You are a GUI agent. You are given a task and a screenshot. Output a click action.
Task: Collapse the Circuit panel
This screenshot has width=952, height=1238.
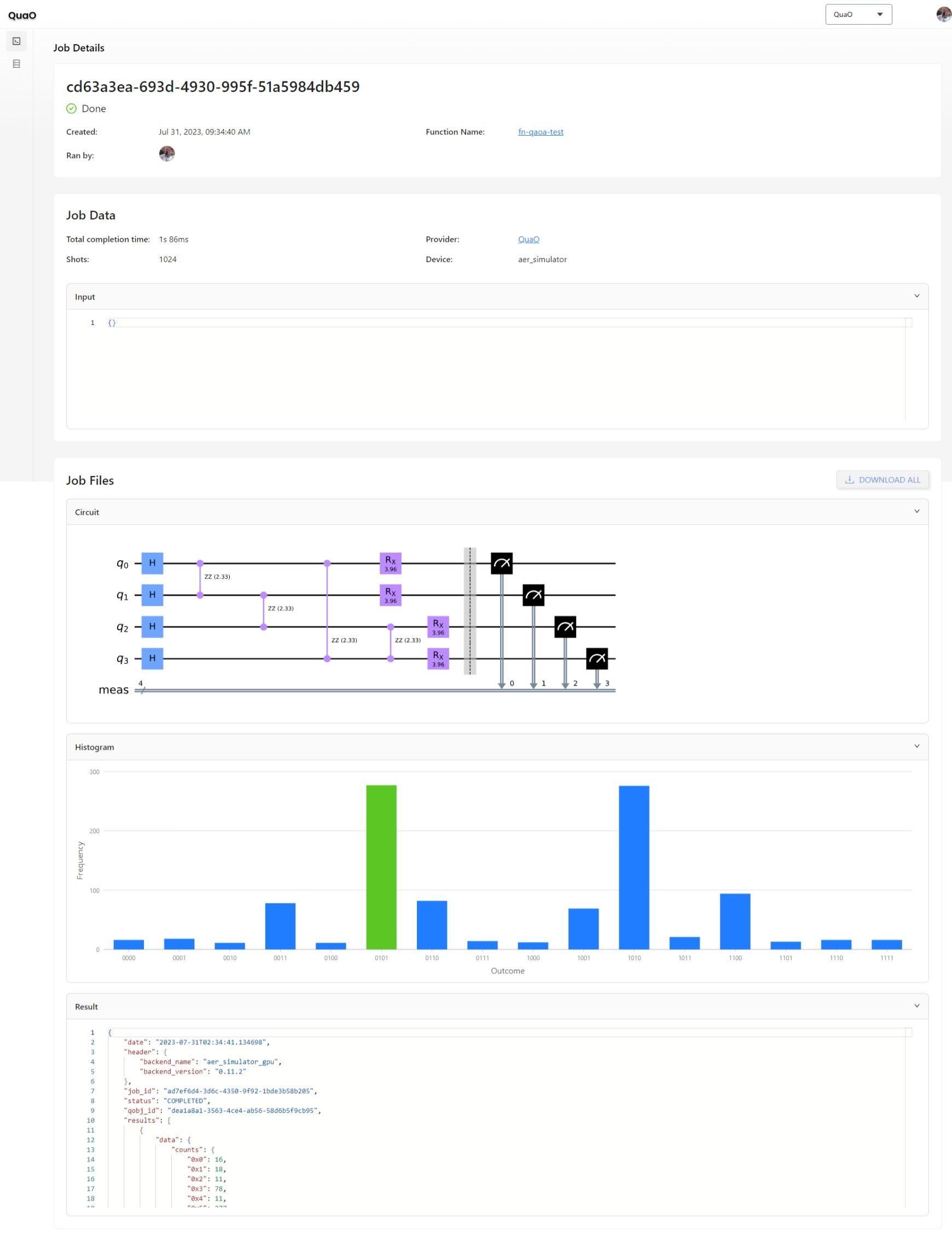click(x=916, y=511)
